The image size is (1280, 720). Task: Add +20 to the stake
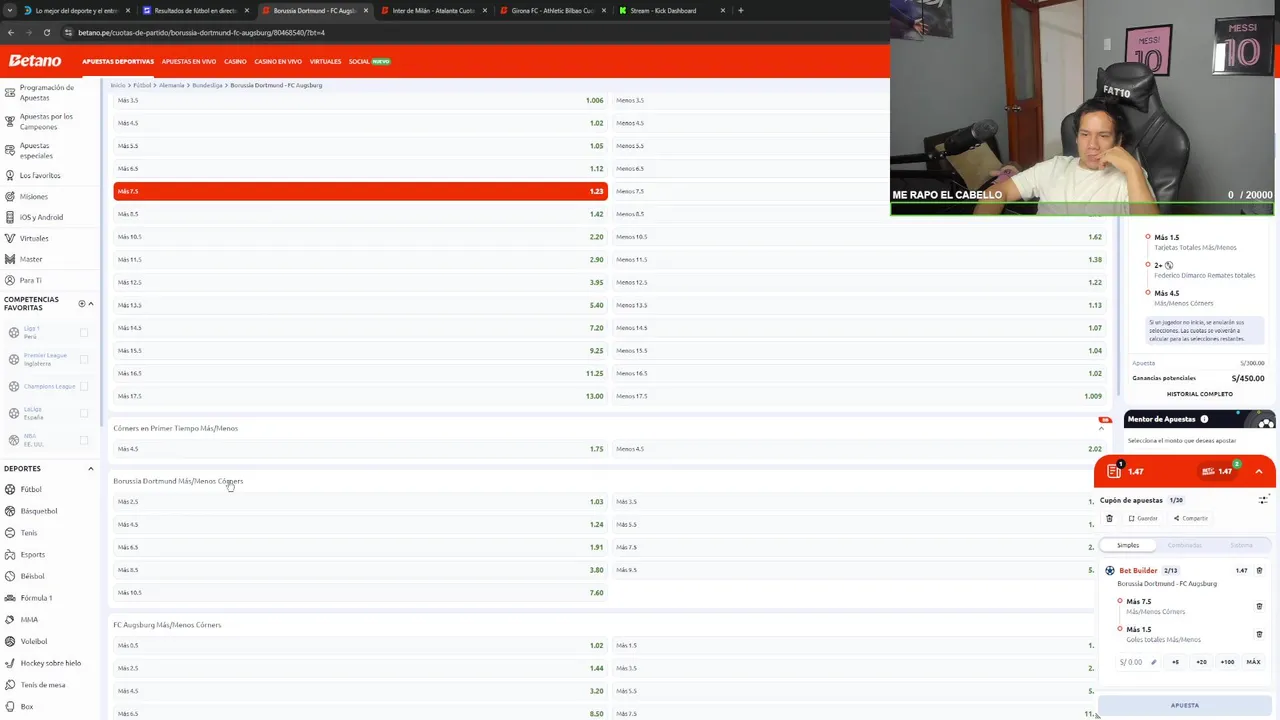click(1201, 662)
